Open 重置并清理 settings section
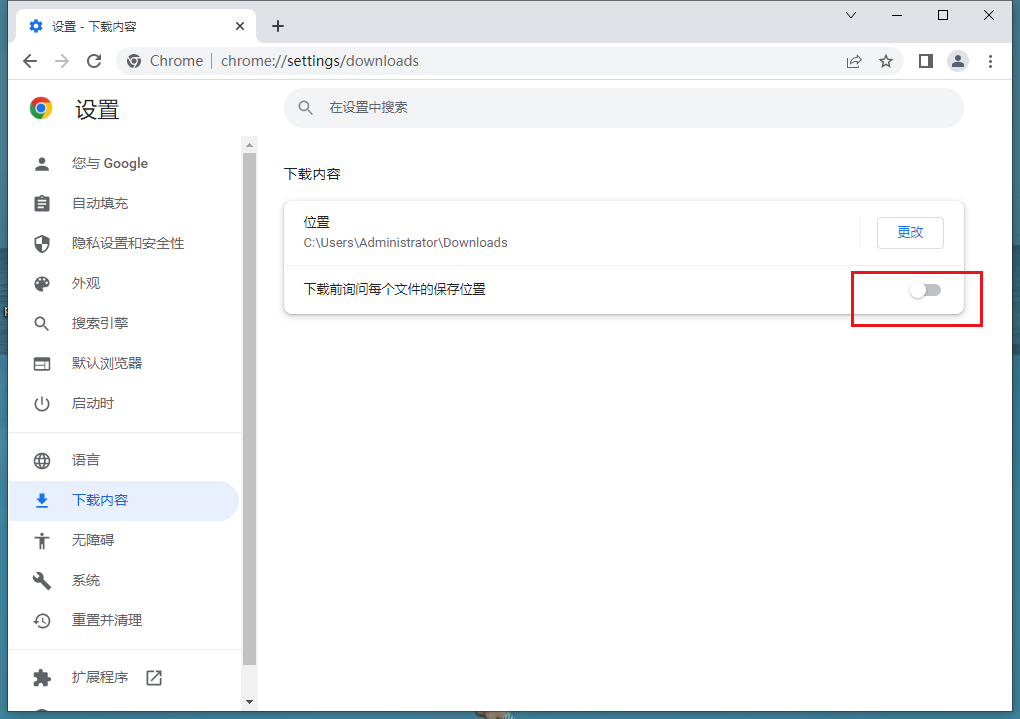 tap(124, 621)
